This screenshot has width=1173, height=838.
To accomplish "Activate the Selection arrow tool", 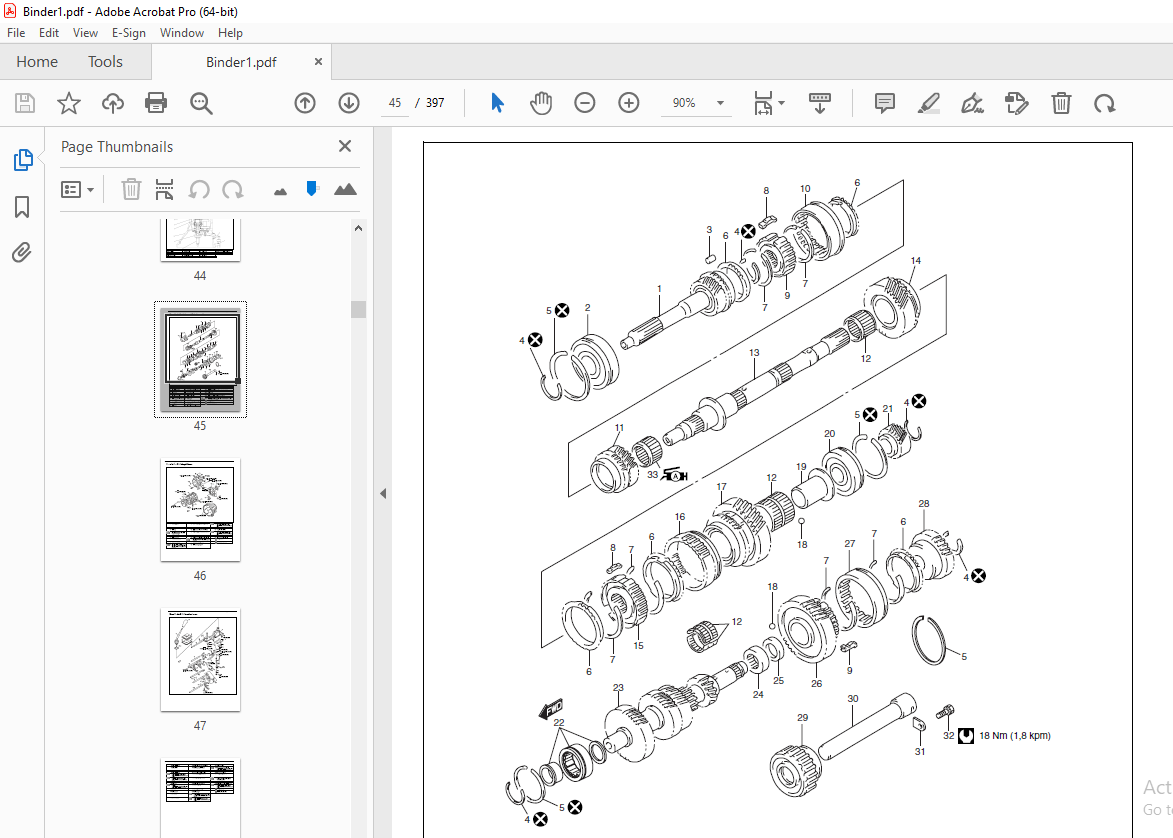I will pyautogui.click(x=497, y=103).
